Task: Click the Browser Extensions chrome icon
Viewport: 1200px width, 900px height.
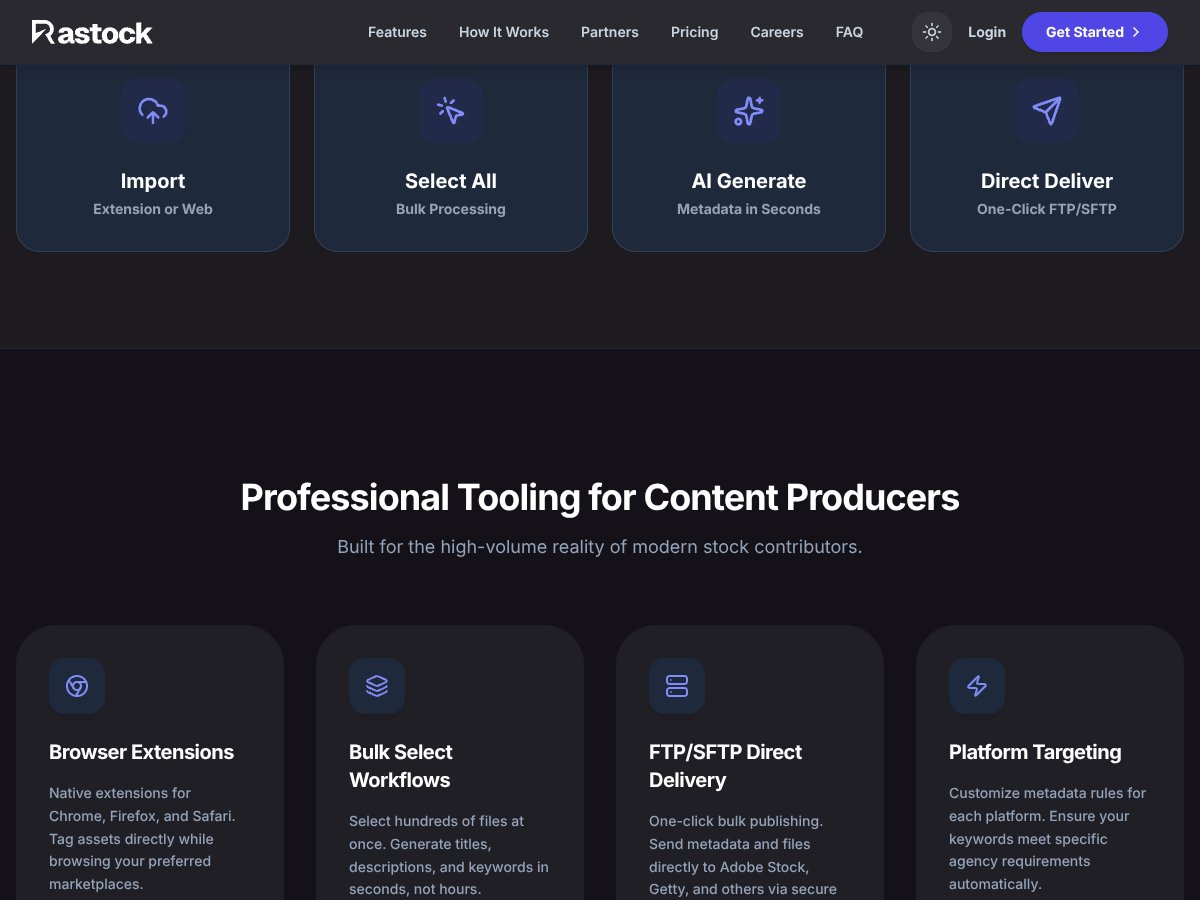Action: point(77,686)
